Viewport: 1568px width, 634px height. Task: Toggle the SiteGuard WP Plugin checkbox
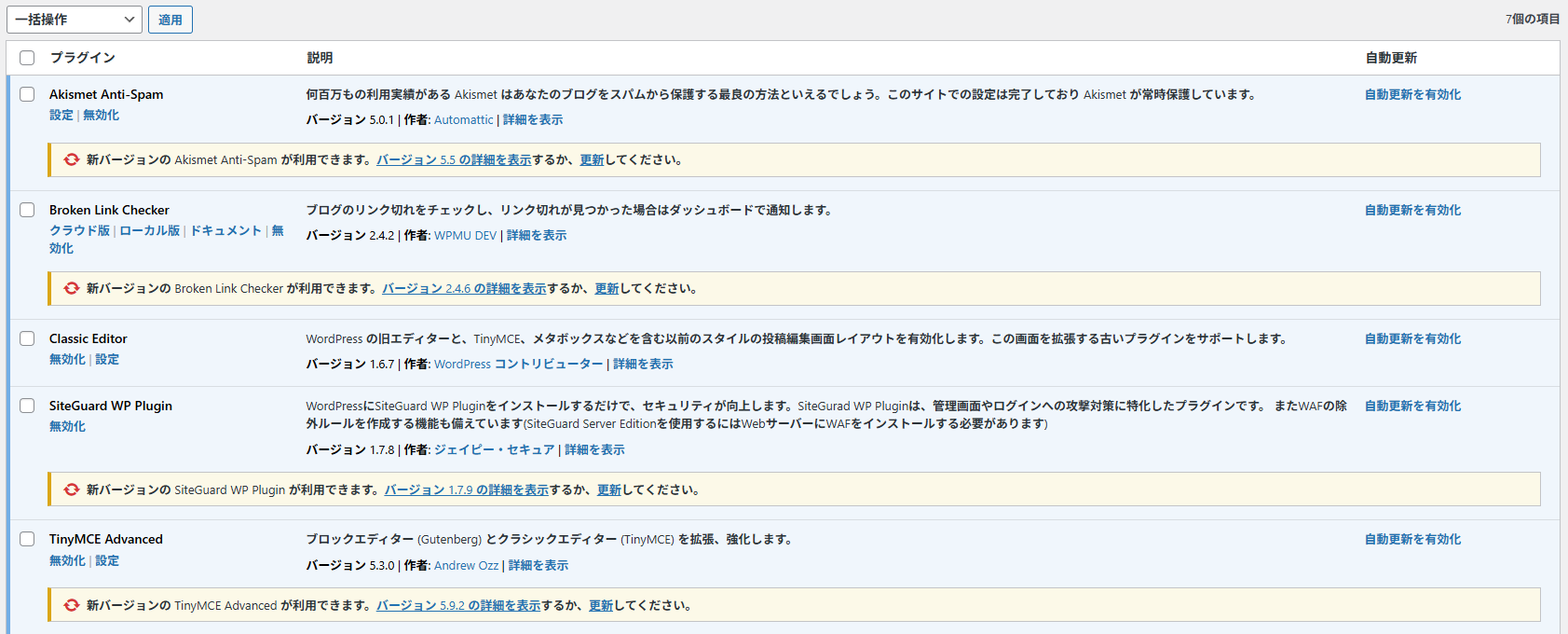27,406
